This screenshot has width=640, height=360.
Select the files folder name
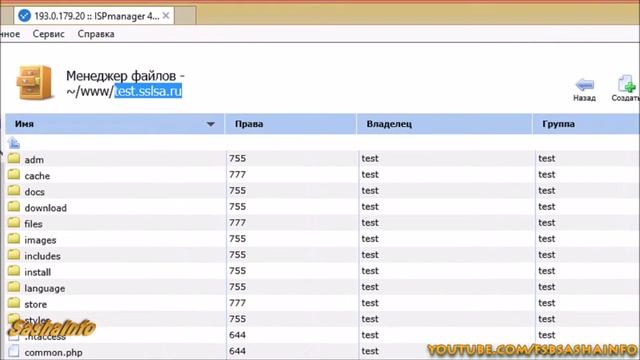point(33,224)
